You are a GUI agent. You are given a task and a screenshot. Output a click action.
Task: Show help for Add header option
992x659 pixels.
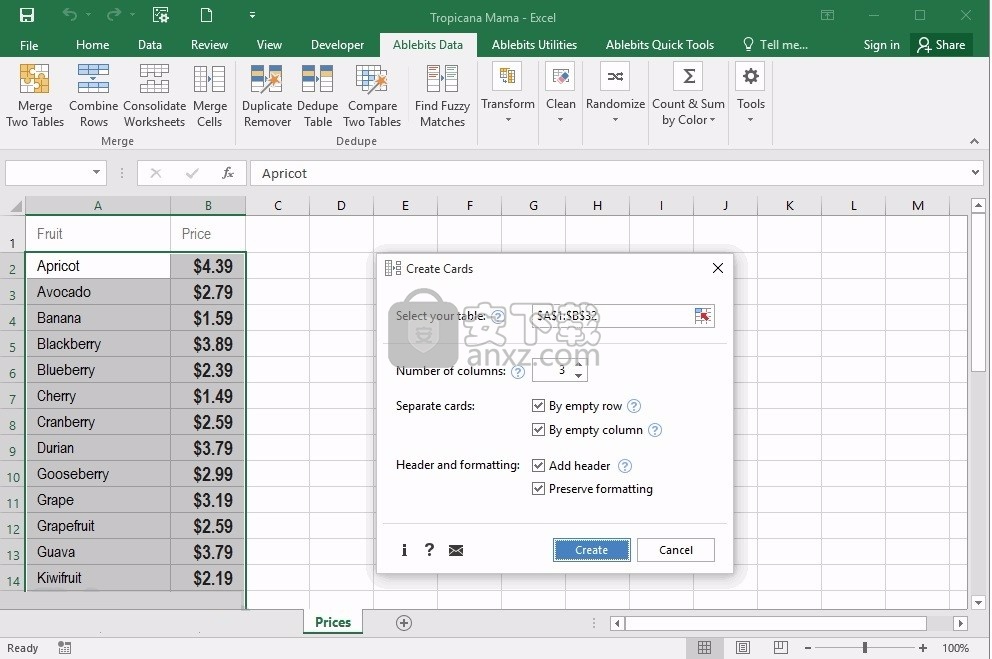click(625, 466)
